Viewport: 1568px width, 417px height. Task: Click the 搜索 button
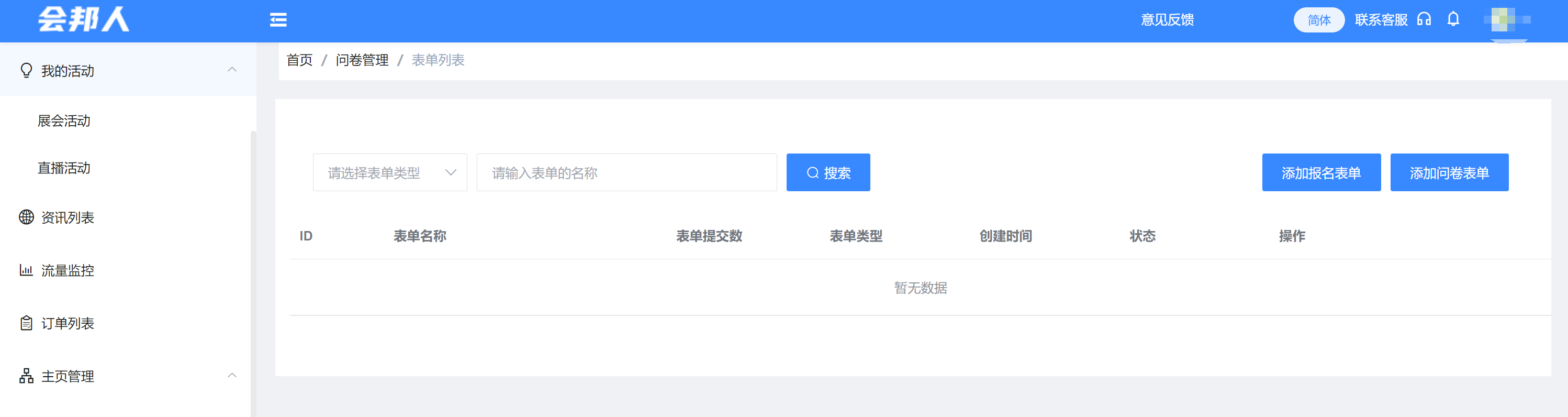tap(828, 172)
